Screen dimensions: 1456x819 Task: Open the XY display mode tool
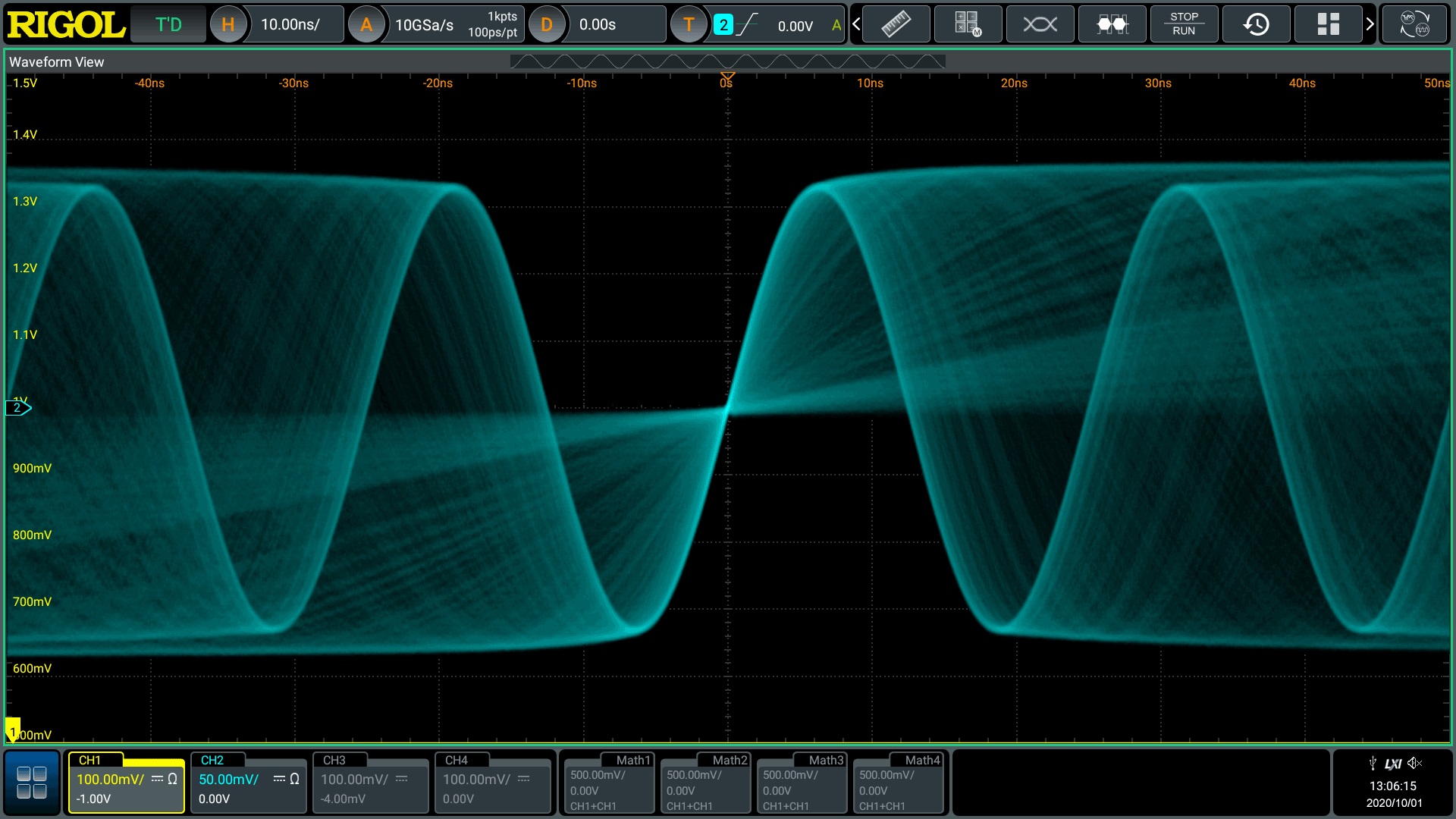(1040, 24)
